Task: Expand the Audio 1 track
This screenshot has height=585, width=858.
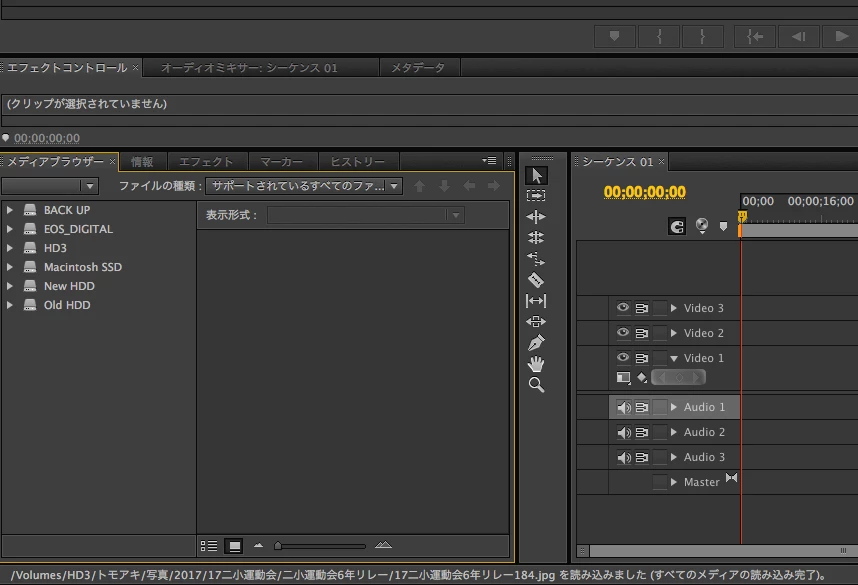Action: 674,407
